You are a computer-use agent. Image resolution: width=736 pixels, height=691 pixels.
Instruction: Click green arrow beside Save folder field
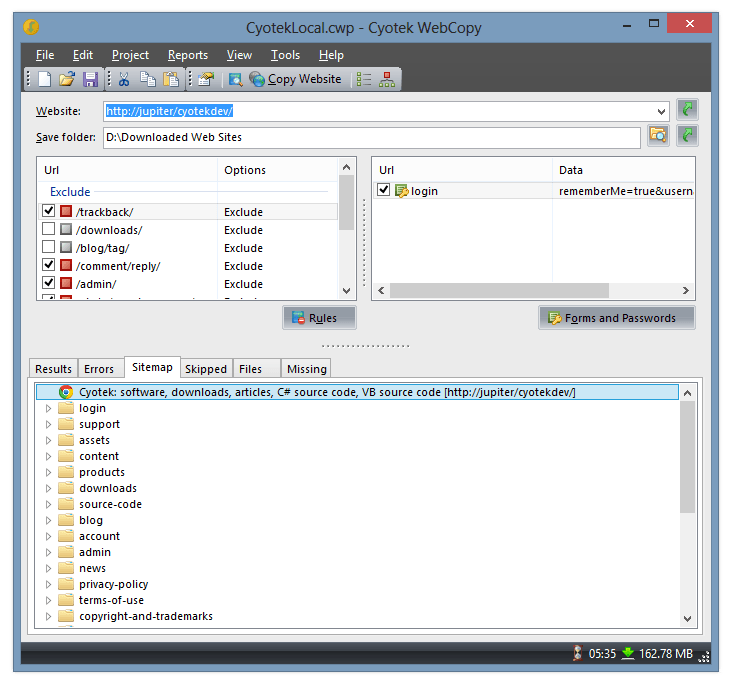pyautogui.click(x=687, y=136)
